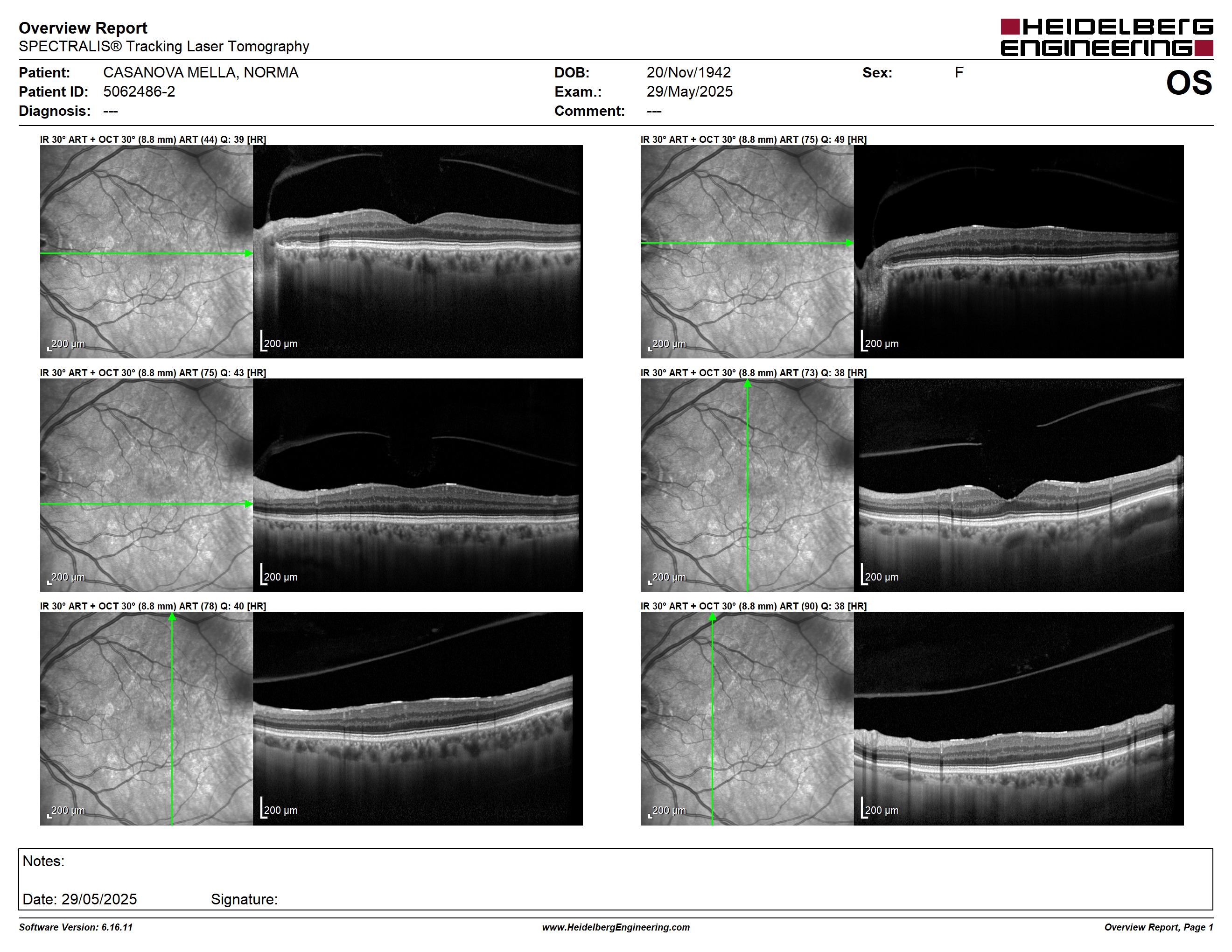1232x952 pixels.
Task: Click the Heidelberg Engineering logo
Action: pyautogui.click(x=1107, y=38)
